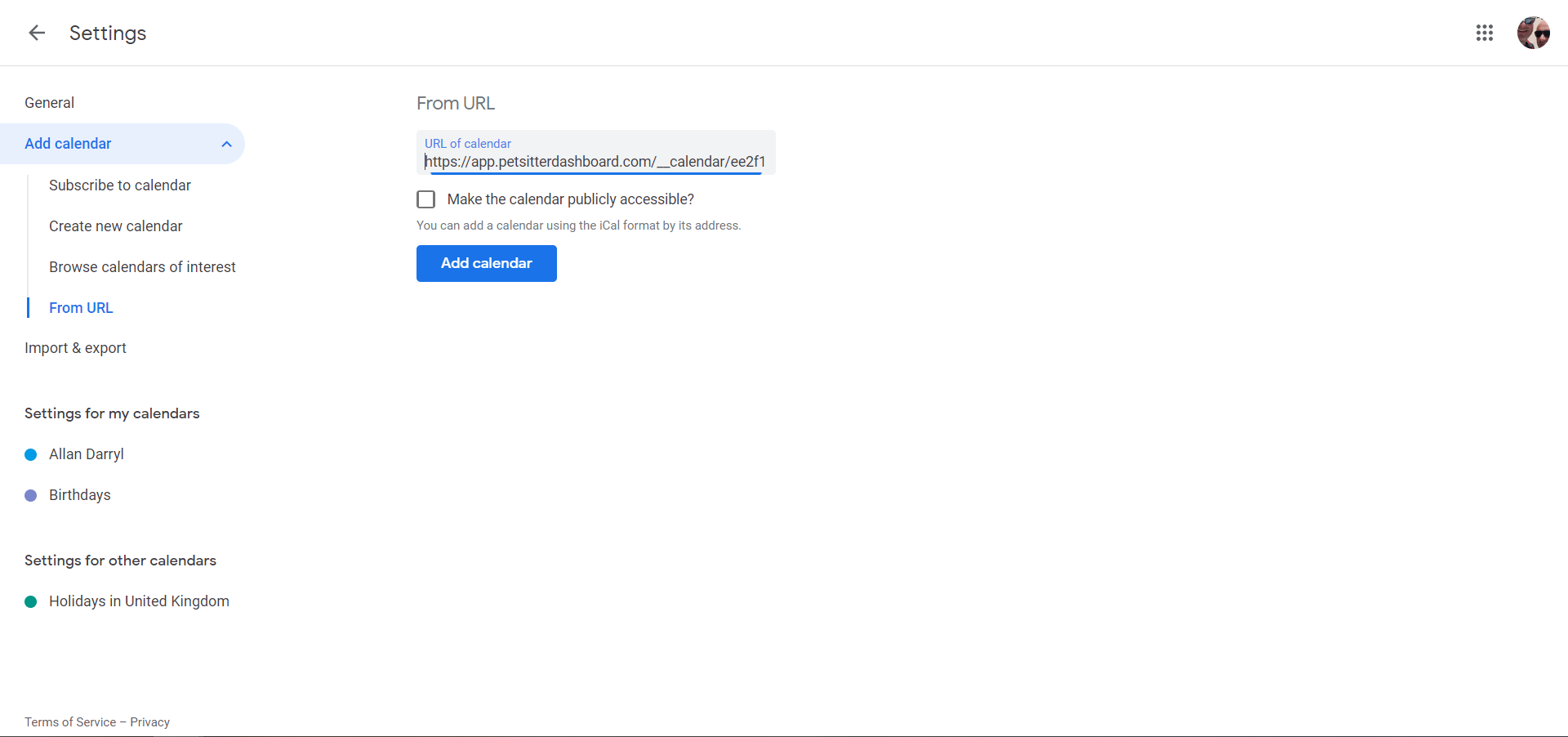Check Make the calendar publicly accessible

coord(425,199)
